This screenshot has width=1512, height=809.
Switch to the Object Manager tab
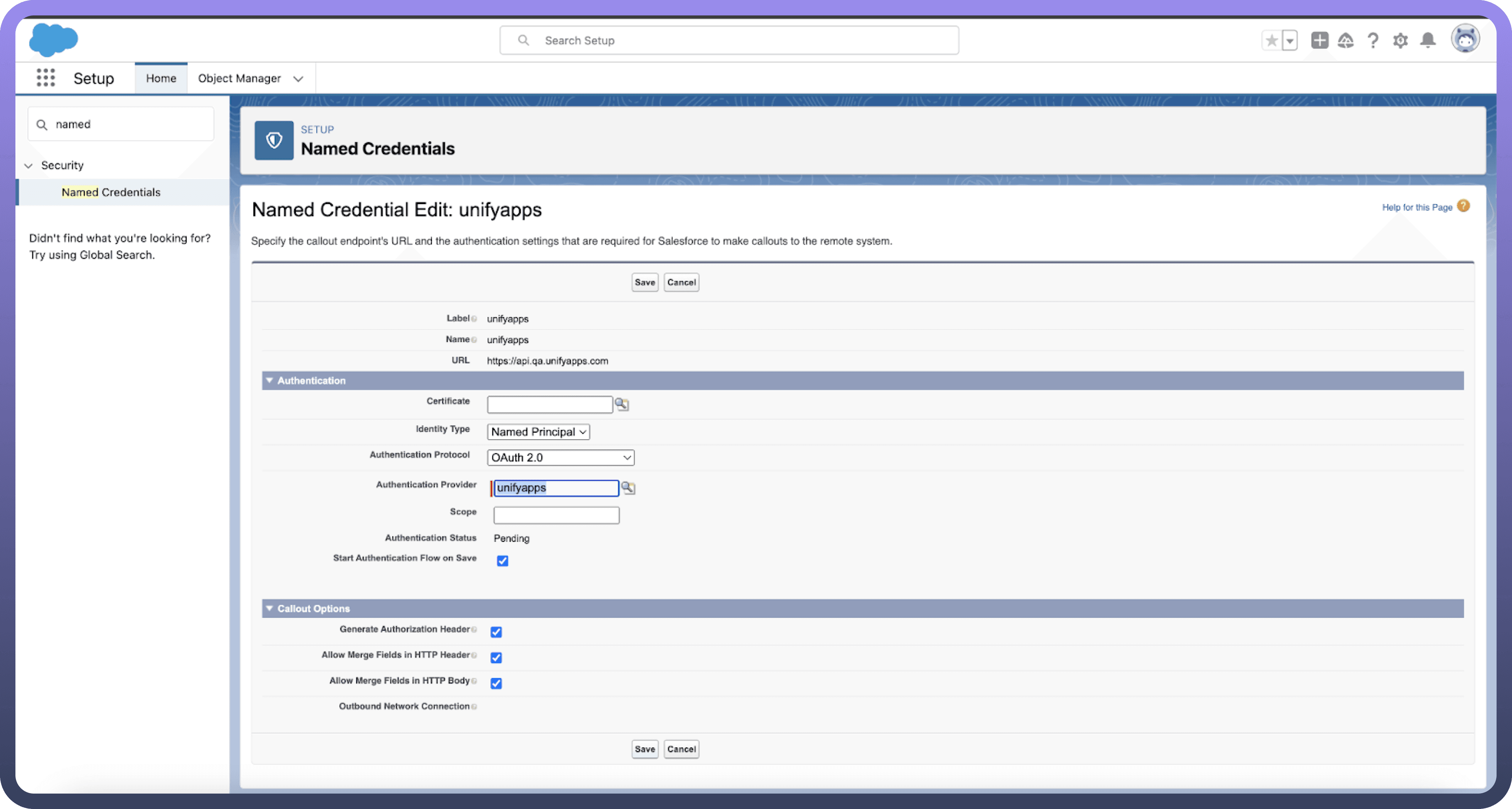point(240,78)
